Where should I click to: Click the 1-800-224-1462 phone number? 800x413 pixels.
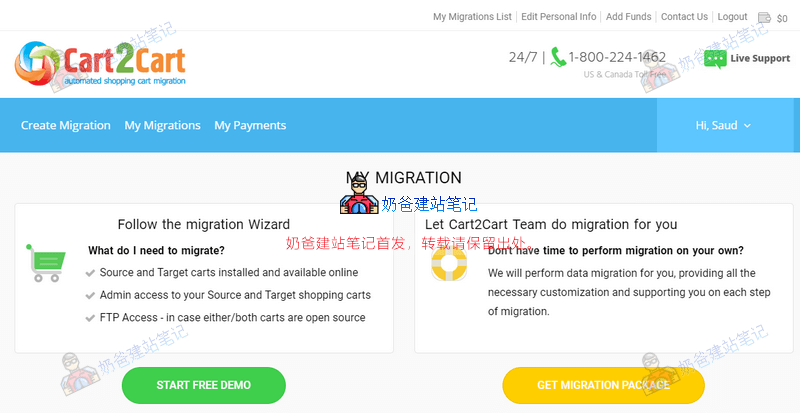click(x=617, y=57)
